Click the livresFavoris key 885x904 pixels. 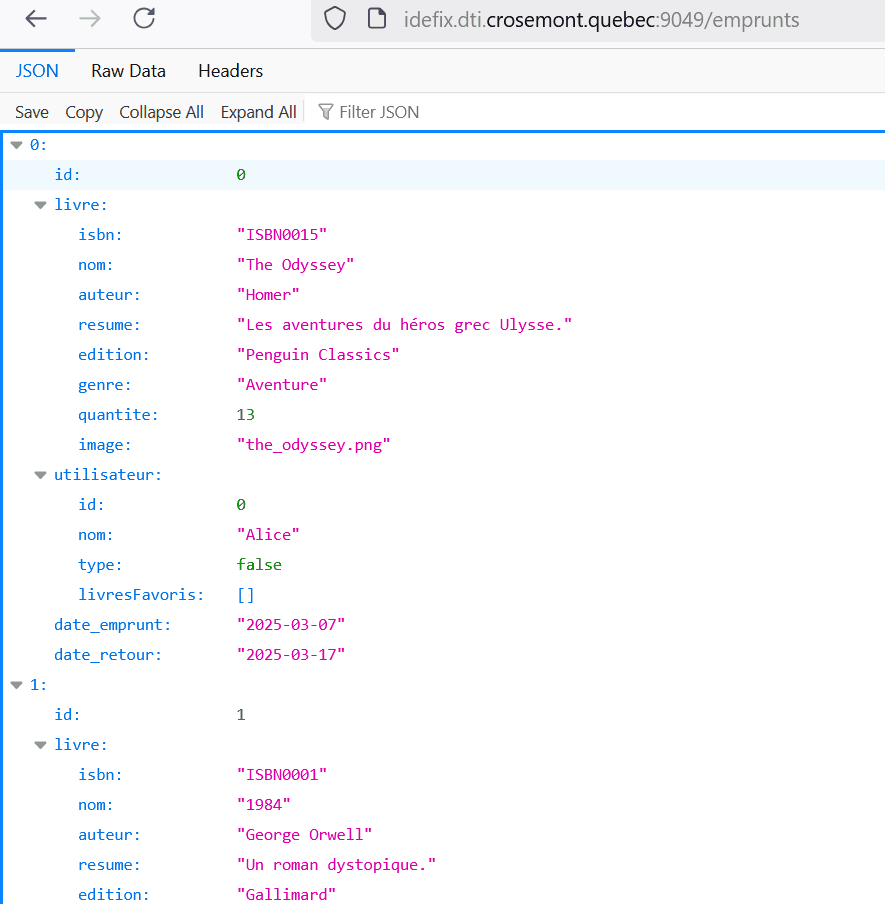[x=141, y=594]
